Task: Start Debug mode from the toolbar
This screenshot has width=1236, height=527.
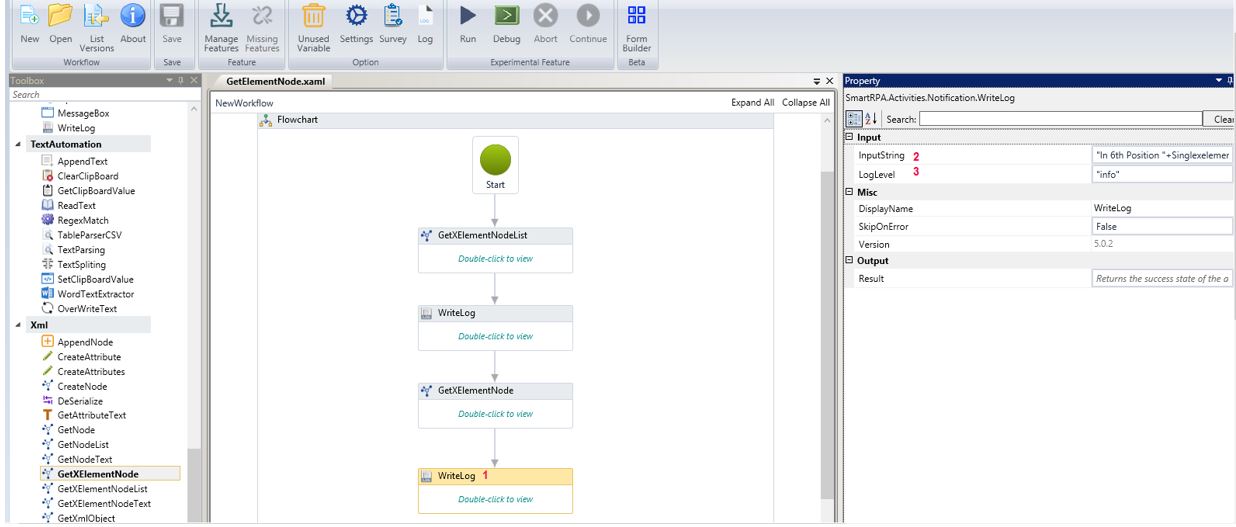Action: pos(507,16)
